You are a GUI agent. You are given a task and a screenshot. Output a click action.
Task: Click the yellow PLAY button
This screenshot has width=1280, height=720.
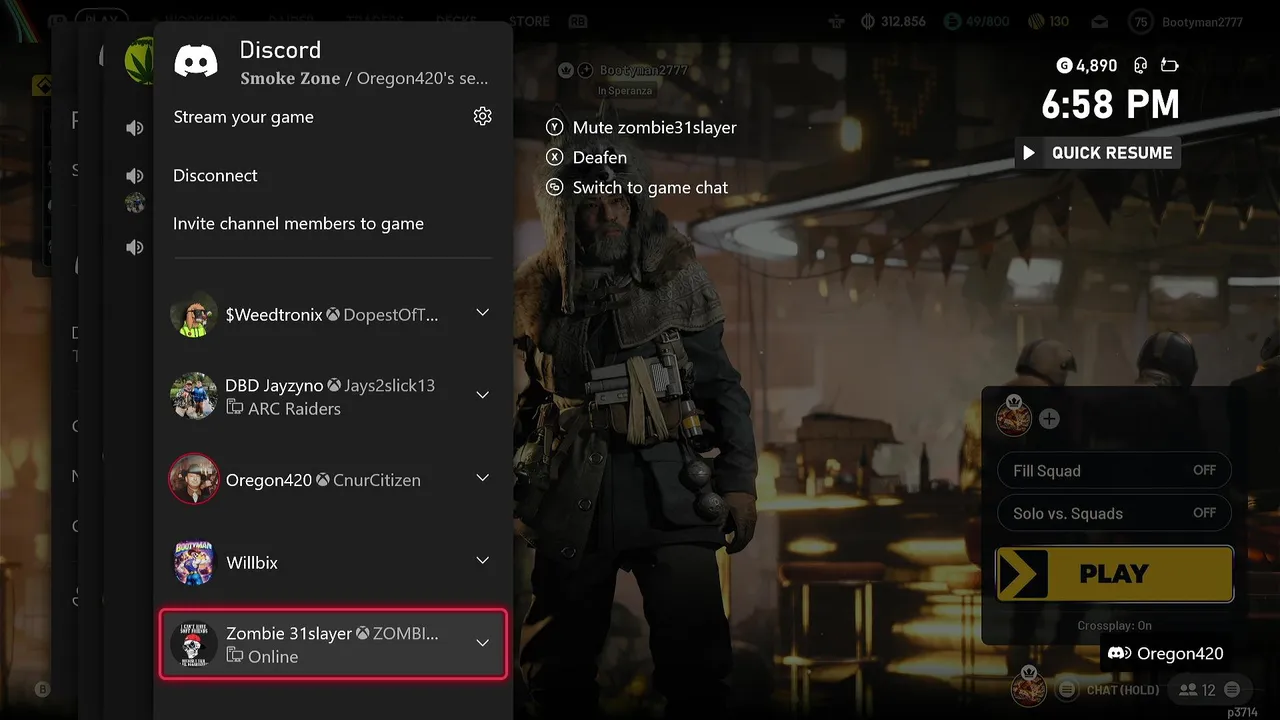pos(1114,574)
